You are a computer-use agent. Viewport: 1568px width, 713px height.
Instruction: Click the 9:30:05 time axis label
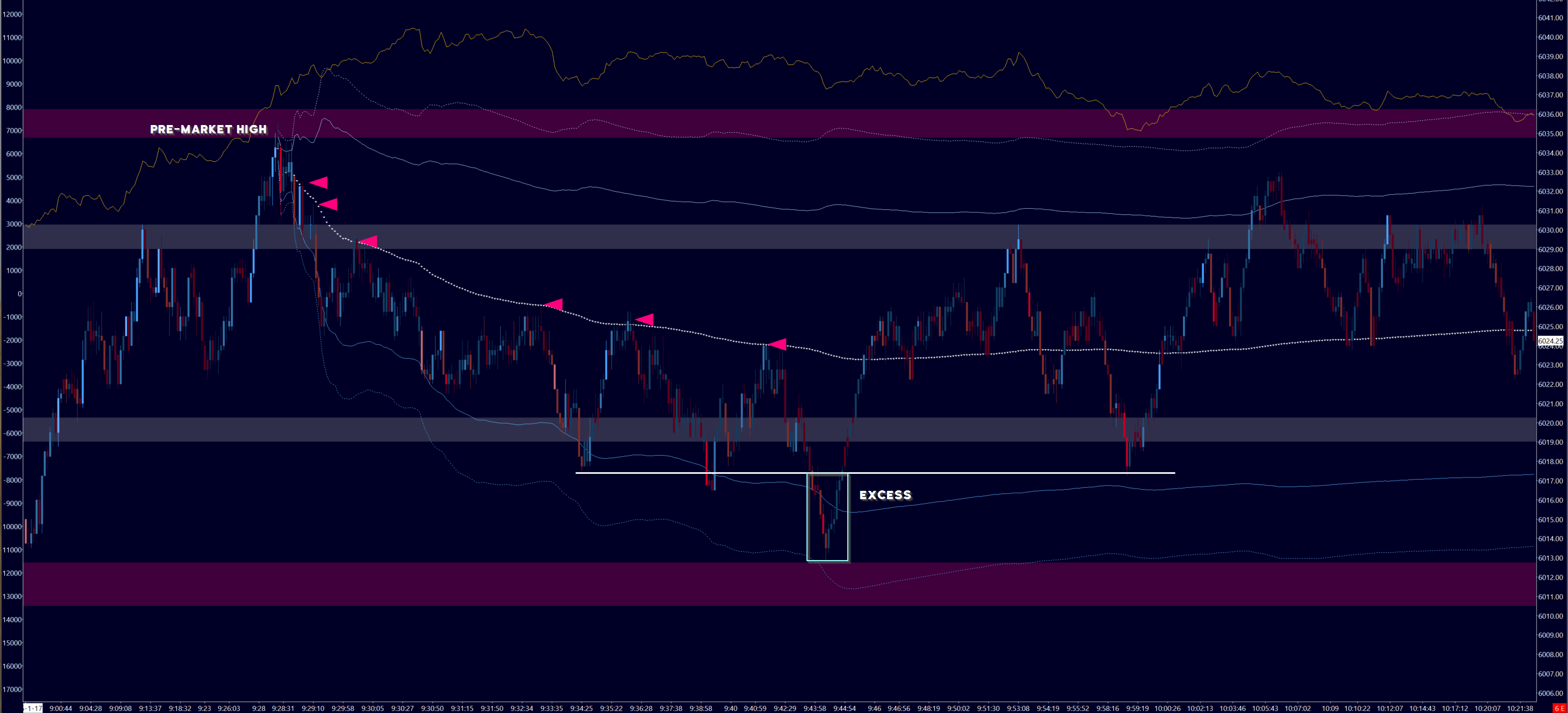pos(372,708)
